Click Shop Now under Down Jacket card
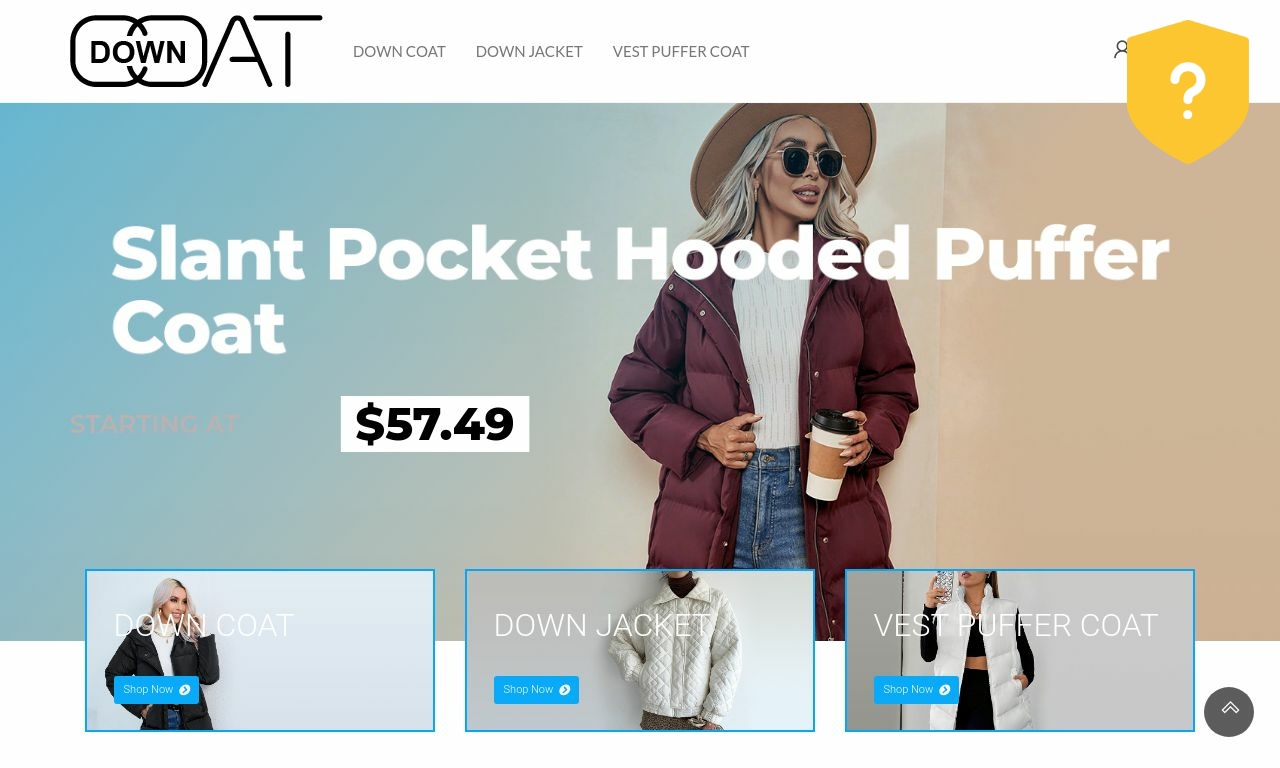This screenshot has width=1280, height=768. tap(536, 690)
